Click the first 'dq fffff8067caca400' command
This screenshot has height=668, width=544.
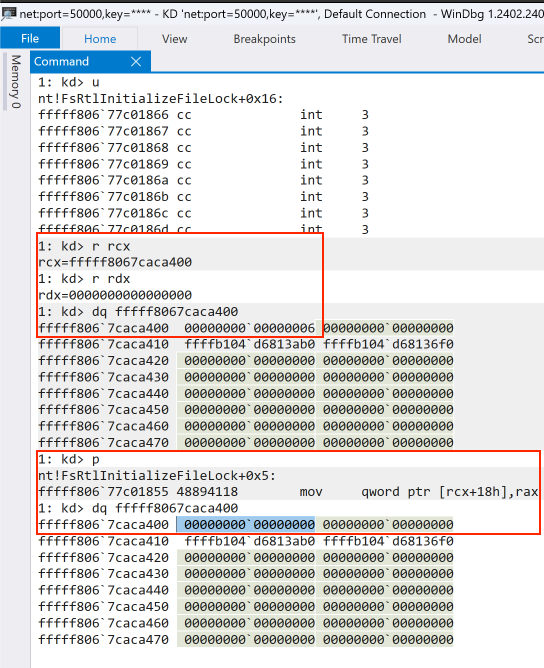tap(138, 312)
